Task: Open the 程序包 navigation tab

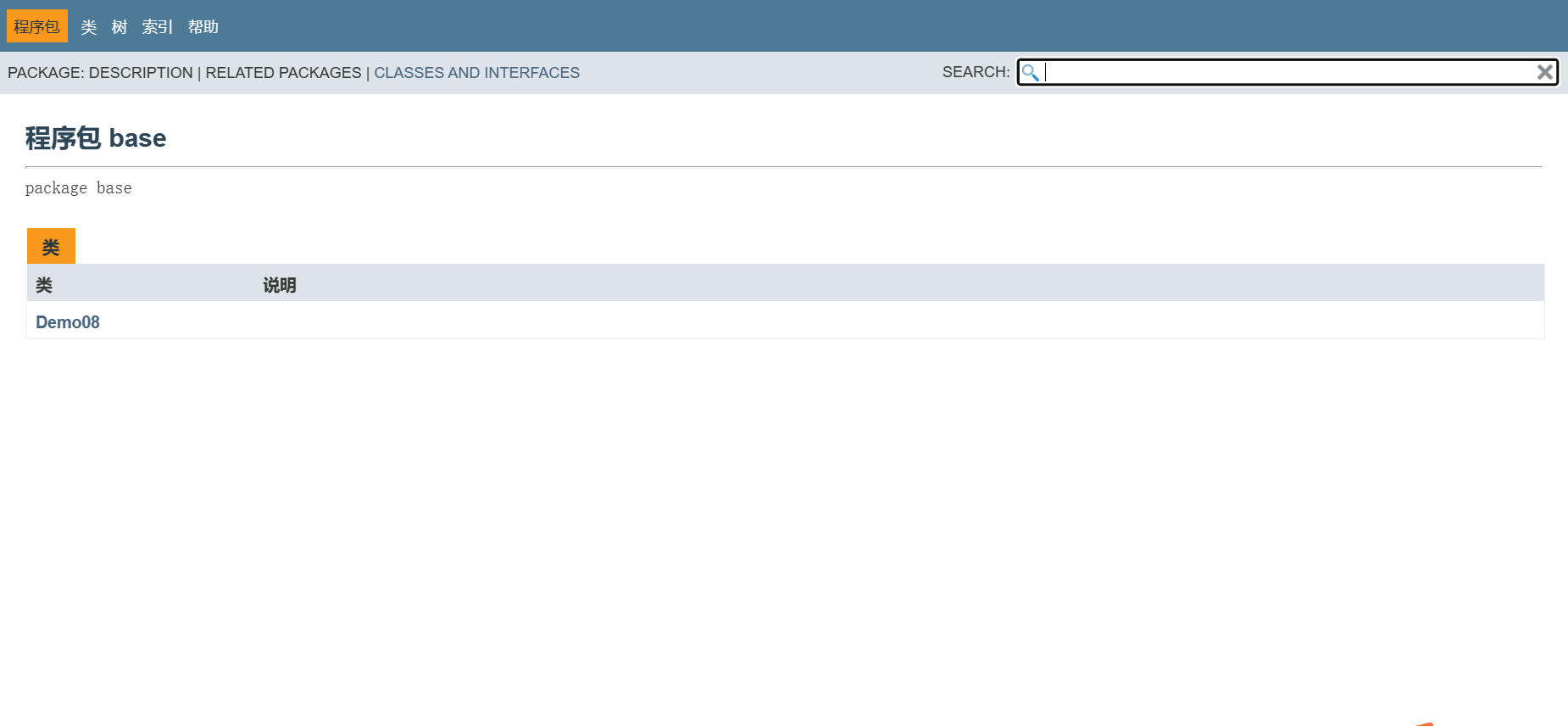Action: coord(37,26)
